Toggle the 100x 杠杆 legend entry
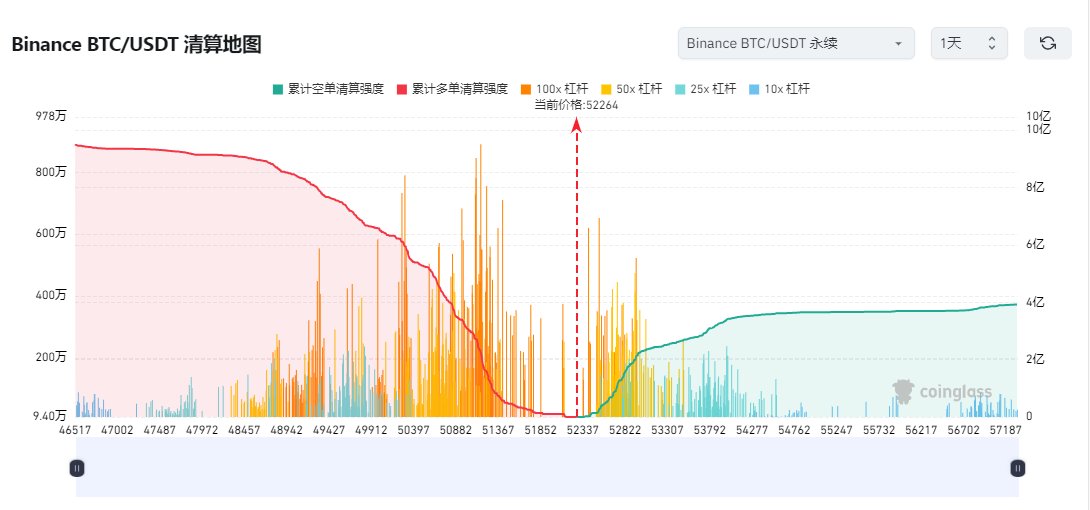The height and width of the screenshot is (510, 1090). [554, 89]
